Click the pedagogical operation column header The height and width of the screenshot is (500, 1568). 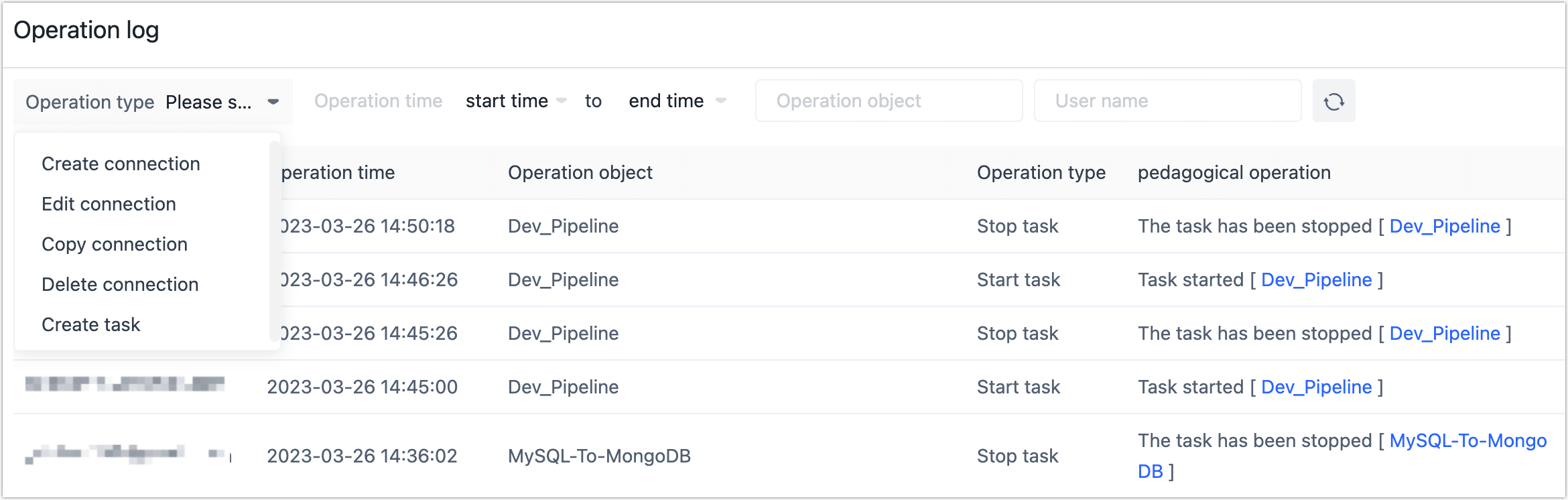tap(1234, 173)
